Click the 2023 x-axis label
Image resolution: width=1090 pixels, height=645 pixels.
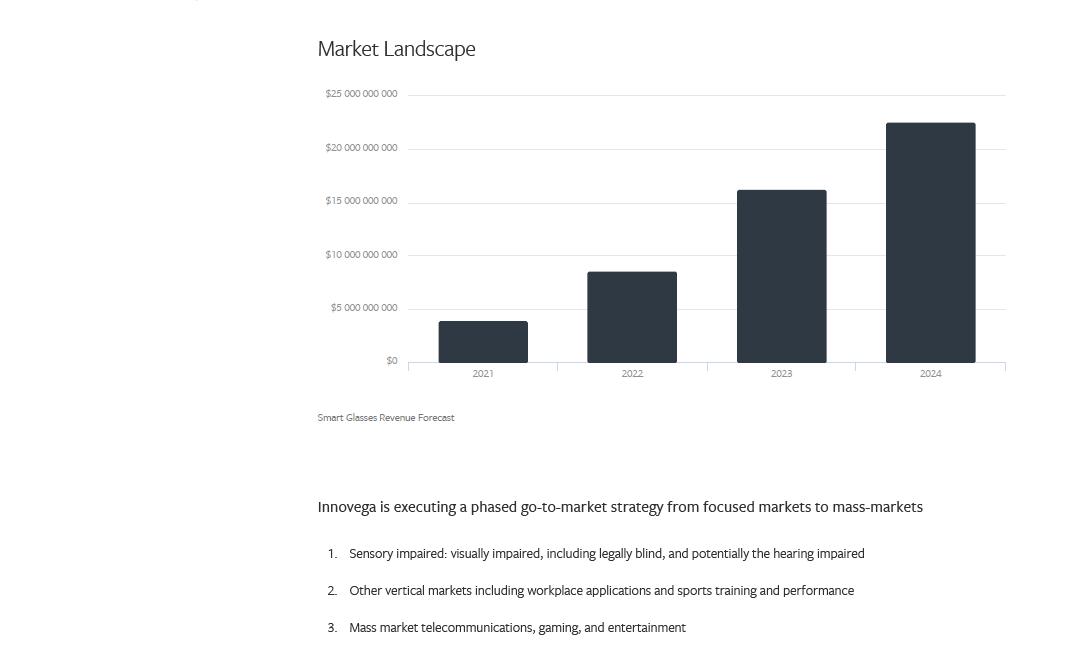coord(781,374)
